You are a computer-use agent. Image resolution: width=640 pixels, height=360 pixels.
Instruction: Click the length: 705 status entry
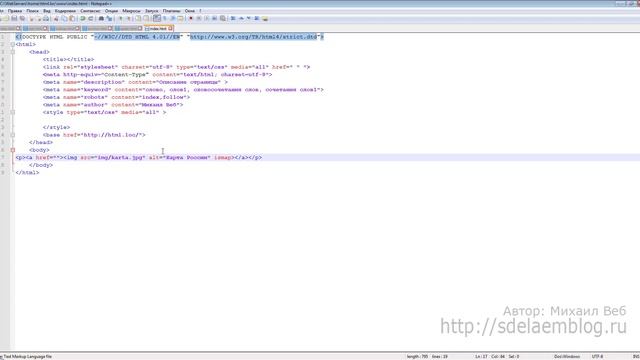pyautogui.click(x=417, y=356)
